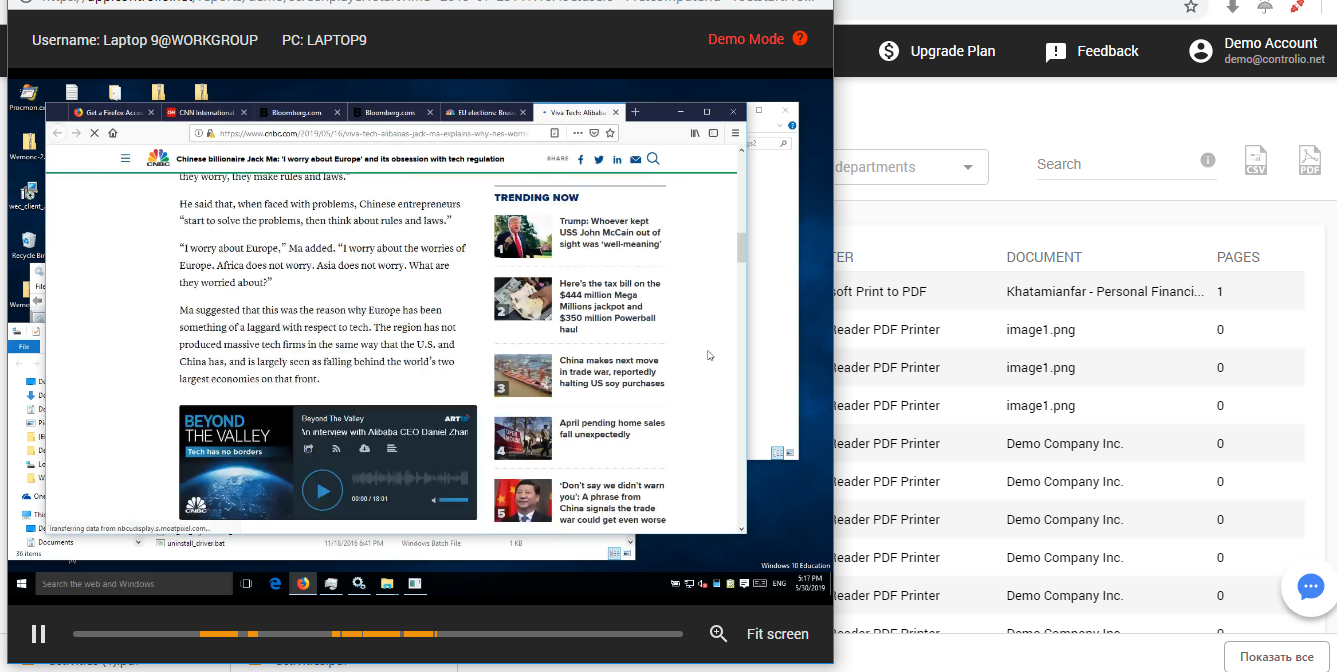
Task: Bookmark the page with the star icon
Action: [1190, 7]
